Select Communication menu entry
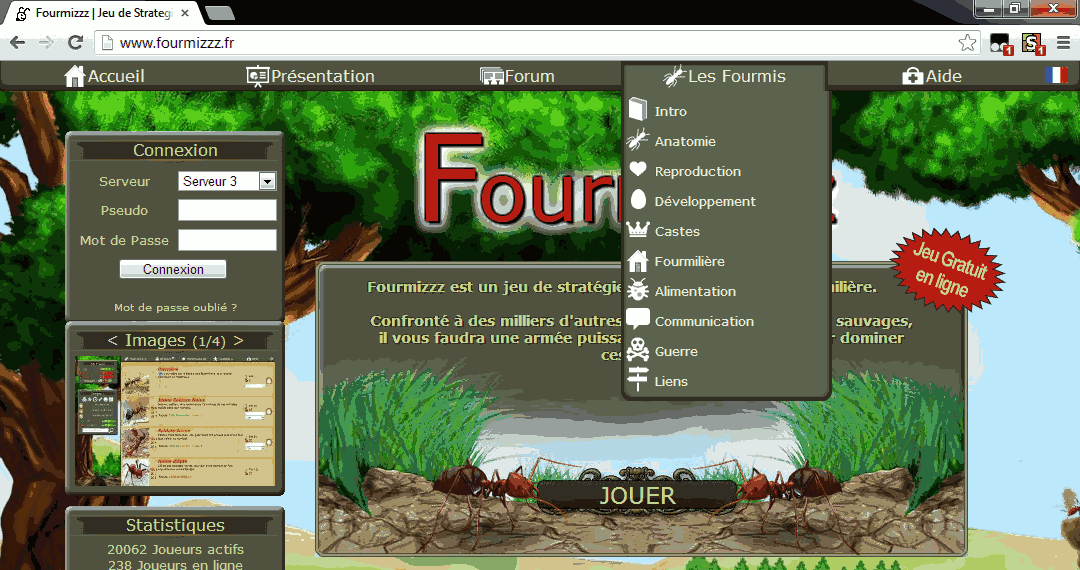The width and height of the screenshot is (1080, 570). tap(704, 321)
